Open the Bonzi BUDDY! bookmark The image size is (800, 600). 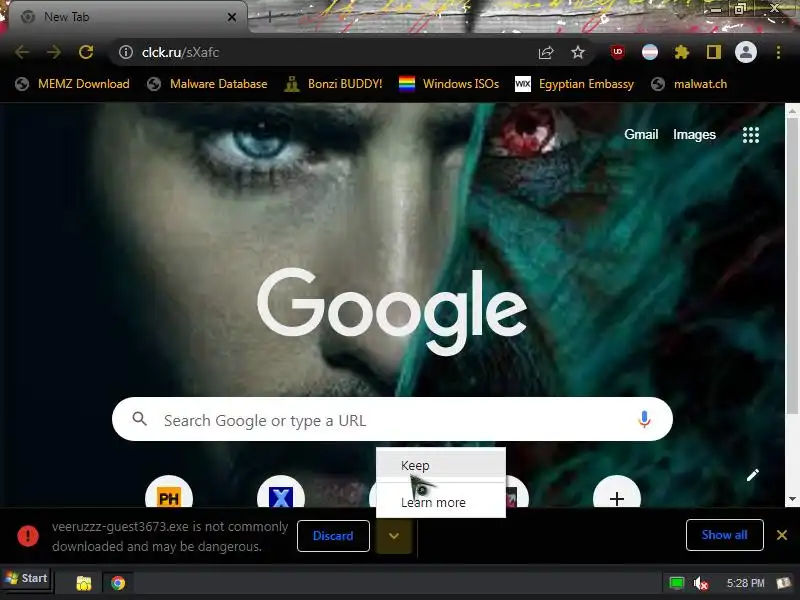point(334,84)
